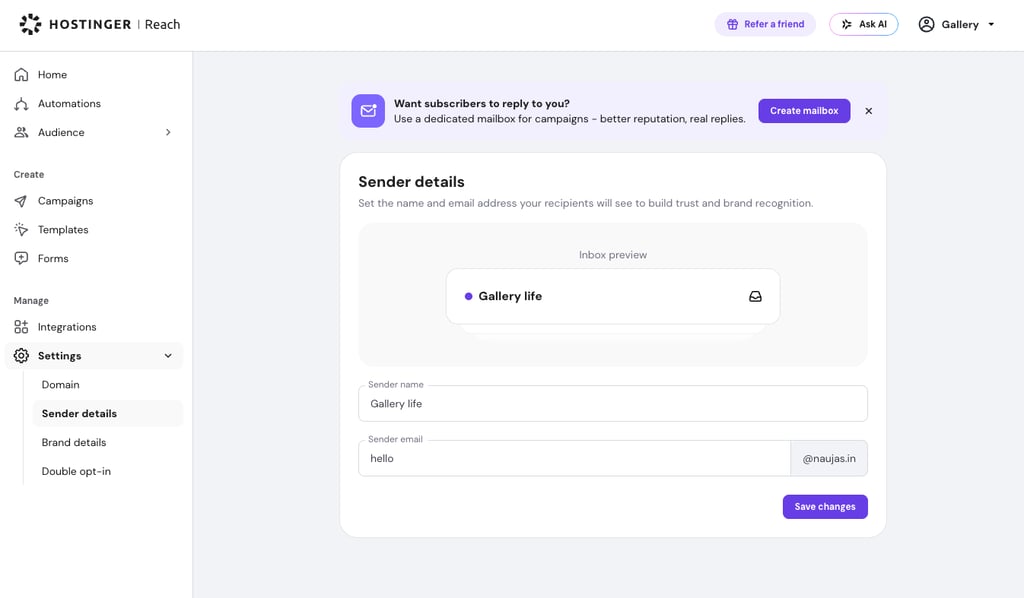Select the Automations sidebar icon
Screen dimensions: 1024x598
pos(21,104)
